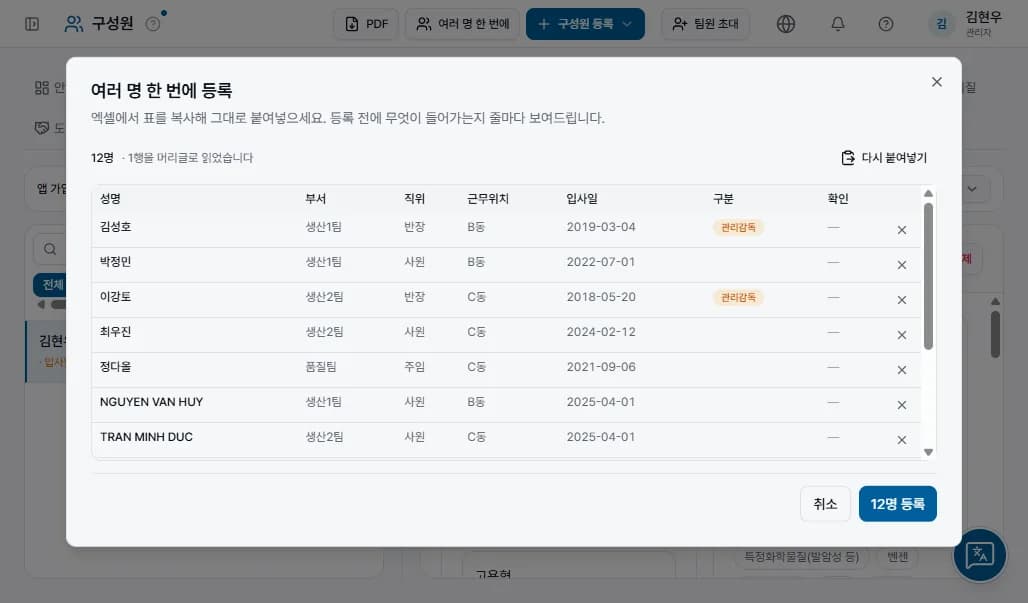
Task: Select the 부서 column header
Action: (315, 199)
